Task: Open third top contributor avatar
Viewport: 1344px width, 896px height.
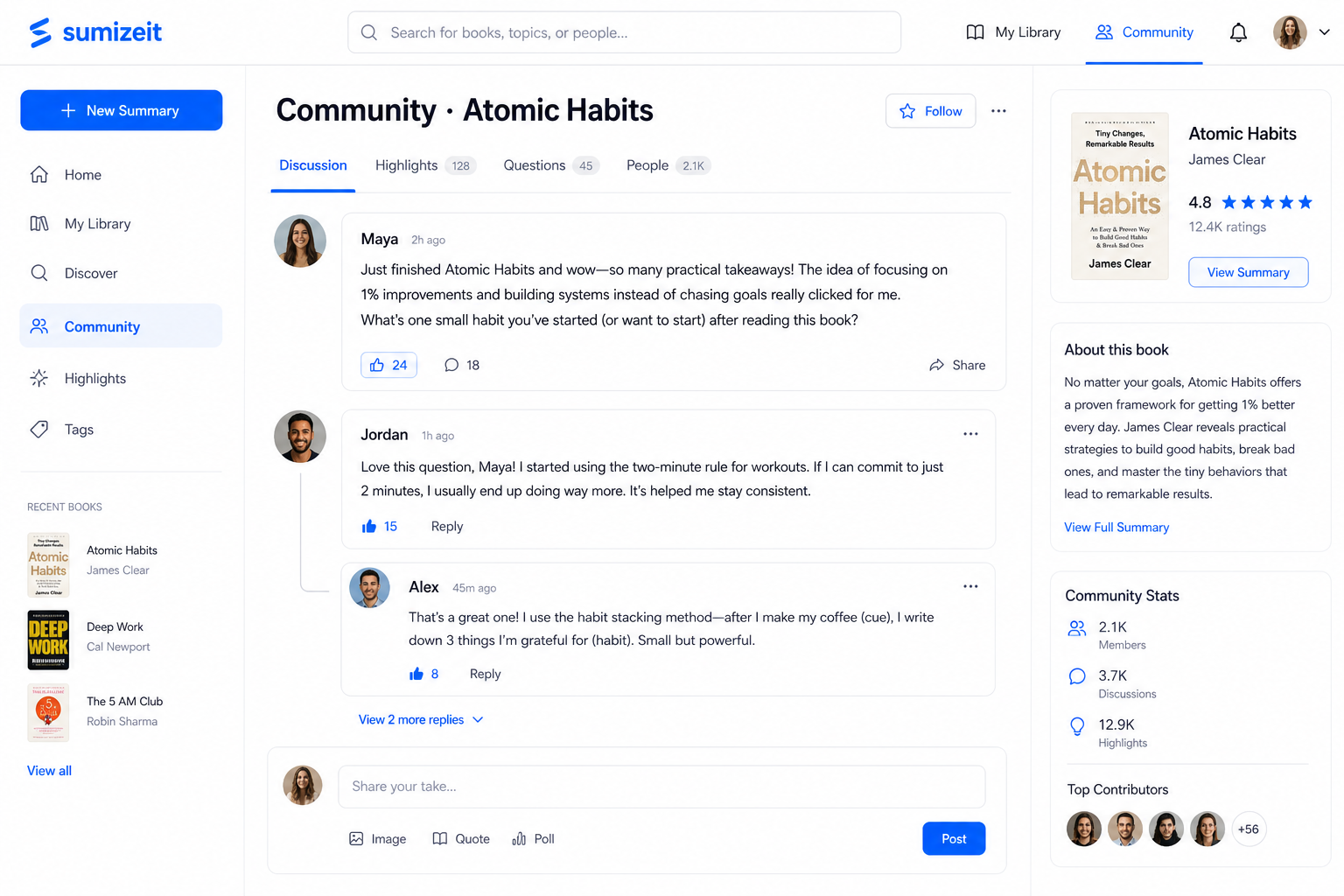Action: 1165,829
